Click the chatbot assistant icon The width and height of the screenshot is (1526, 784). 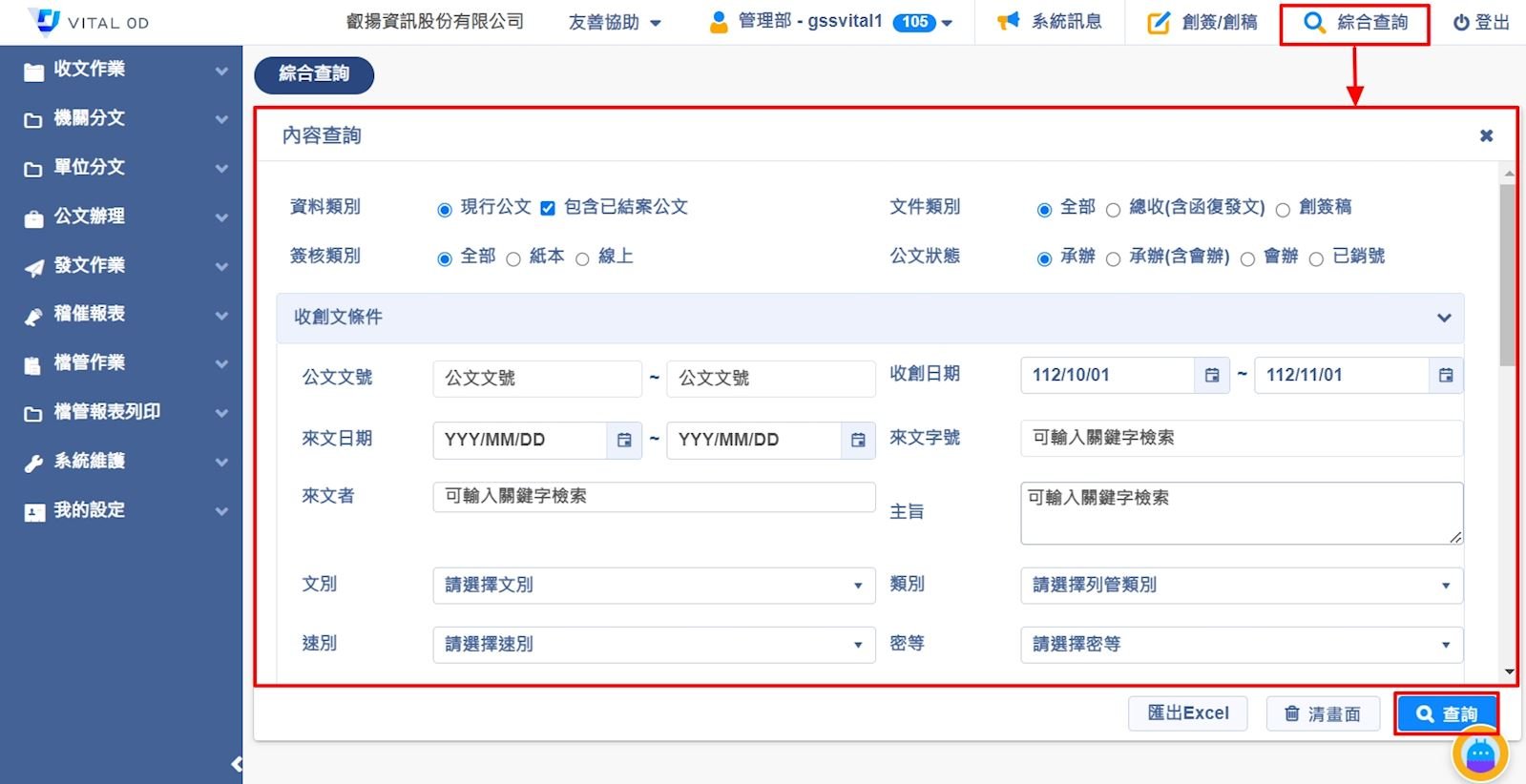click(x=1479, y=754)
